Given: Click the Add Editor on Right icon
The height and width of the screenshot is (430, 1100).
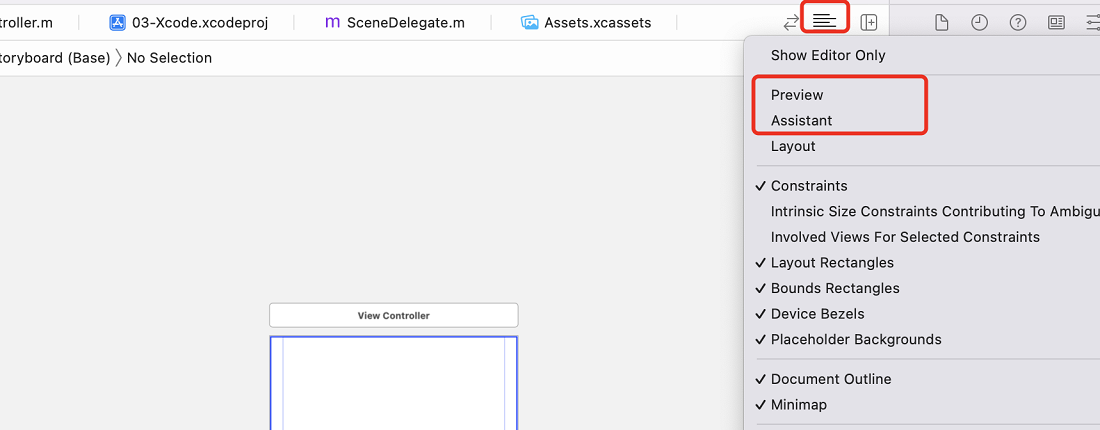Looking at the screenshot, I should coord(868,22).
